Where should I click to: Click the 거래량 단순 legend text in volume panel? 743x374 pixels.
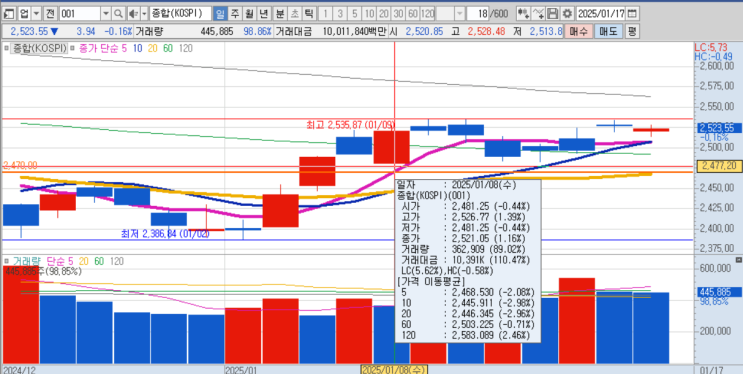point(38,261)
